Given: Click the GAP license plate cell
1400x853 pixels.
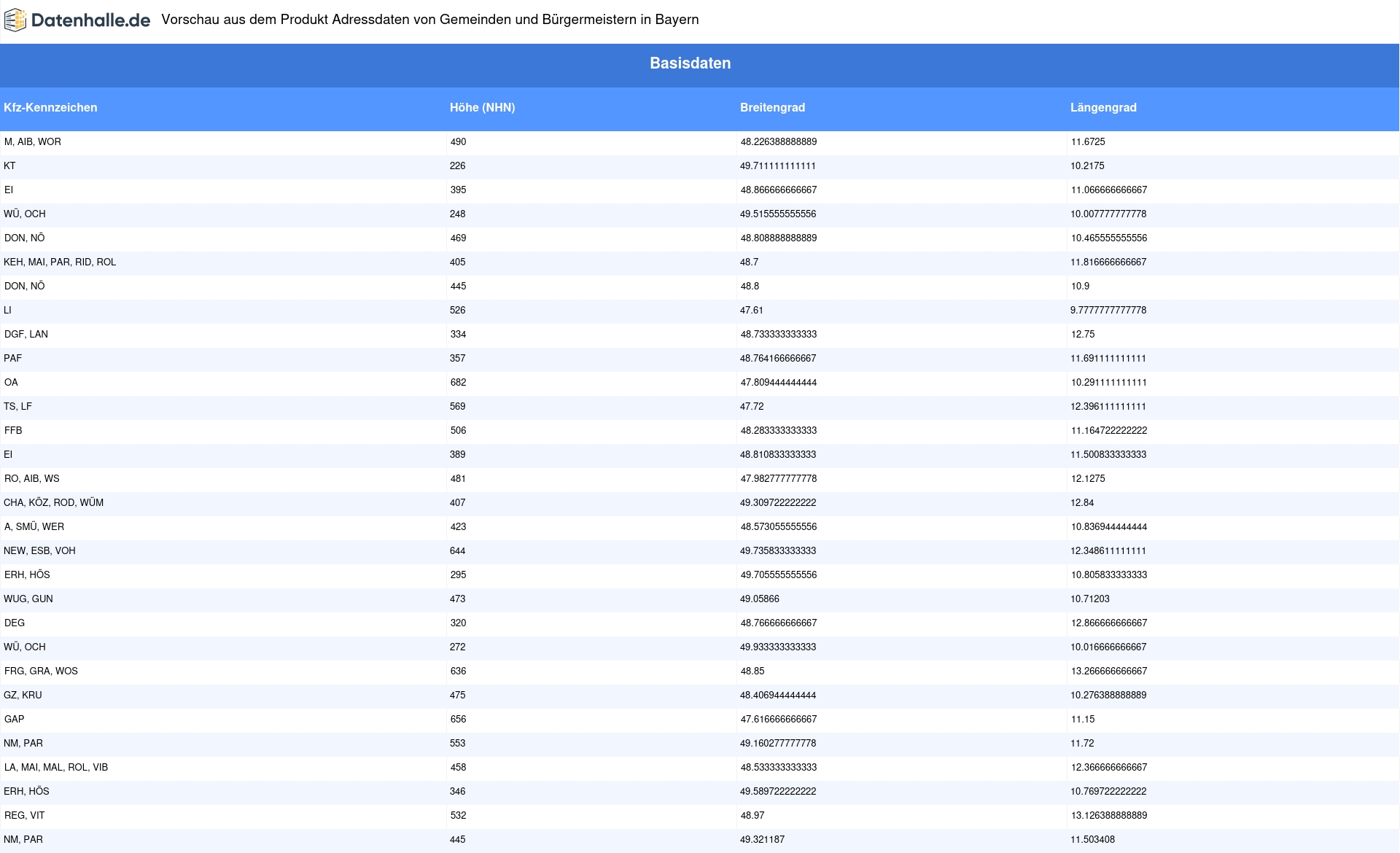Looking at the screenshot, I should [14, 720].
